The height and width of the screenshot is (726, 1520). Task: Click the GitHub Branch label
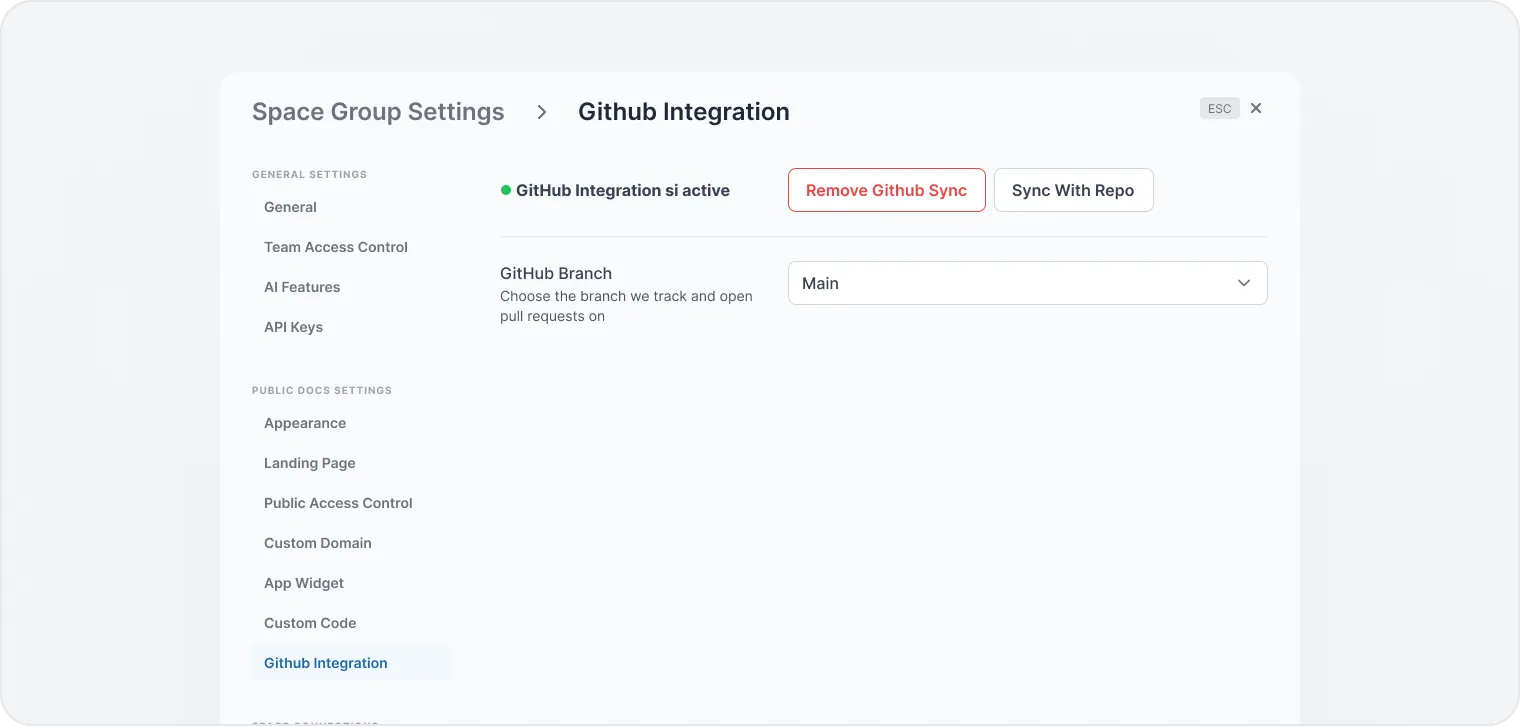pyautogui.click(x=556, y=273)
